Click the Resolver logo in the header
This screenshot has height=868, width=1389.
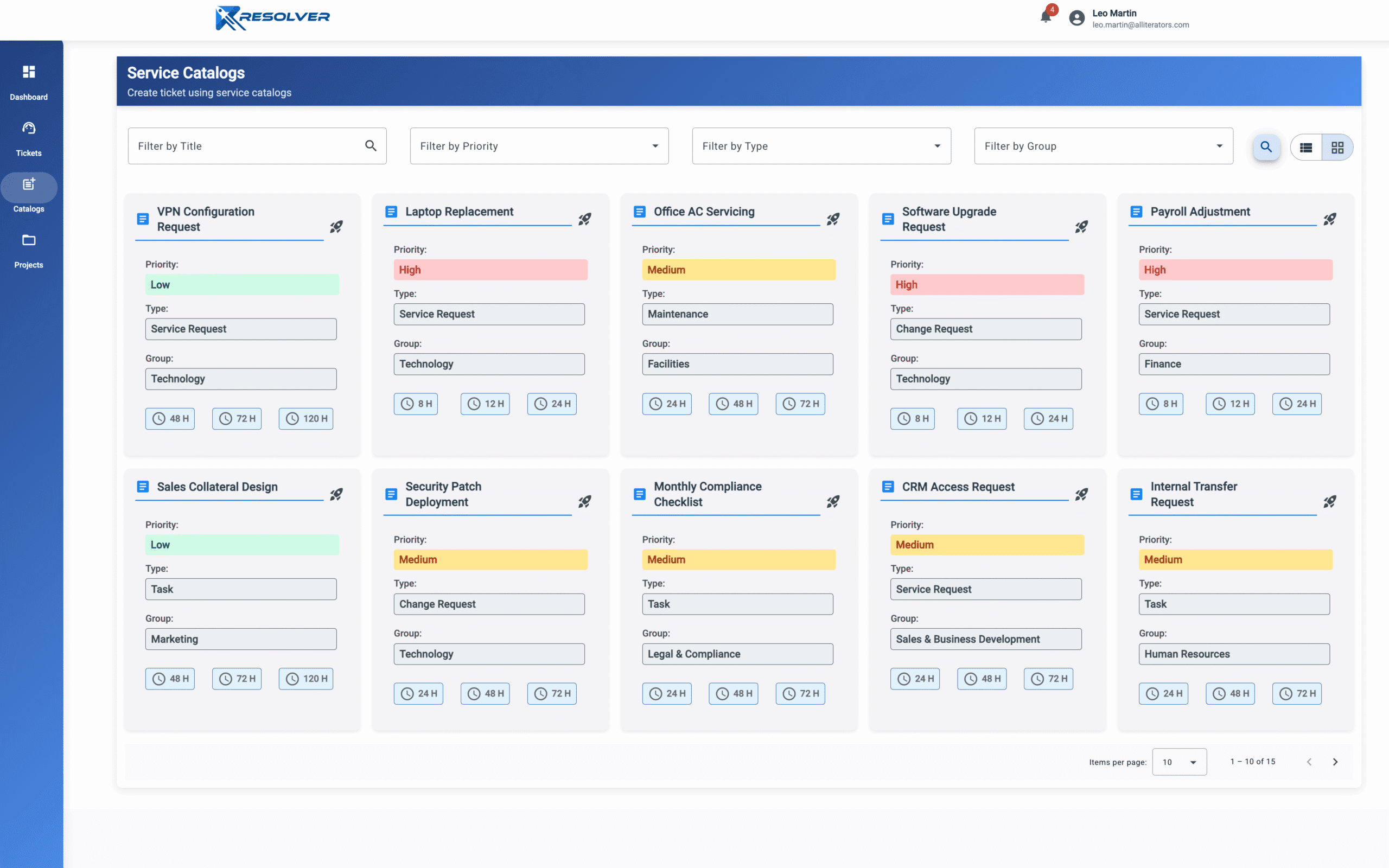272,18
